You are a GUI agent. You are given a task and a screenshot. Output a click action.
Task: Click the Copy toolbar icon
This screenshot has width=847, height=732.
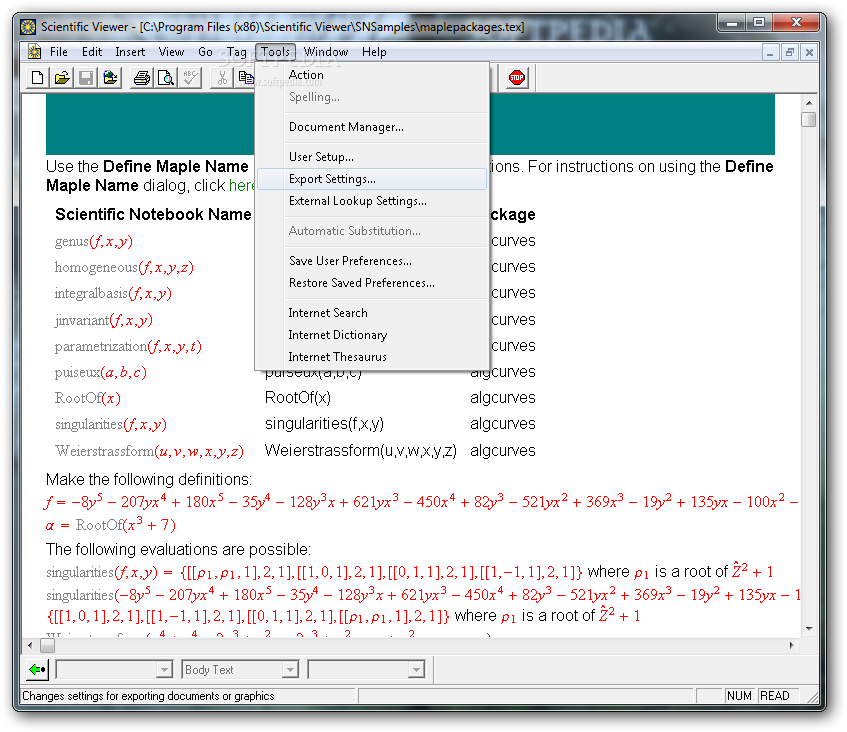point(246,78)
